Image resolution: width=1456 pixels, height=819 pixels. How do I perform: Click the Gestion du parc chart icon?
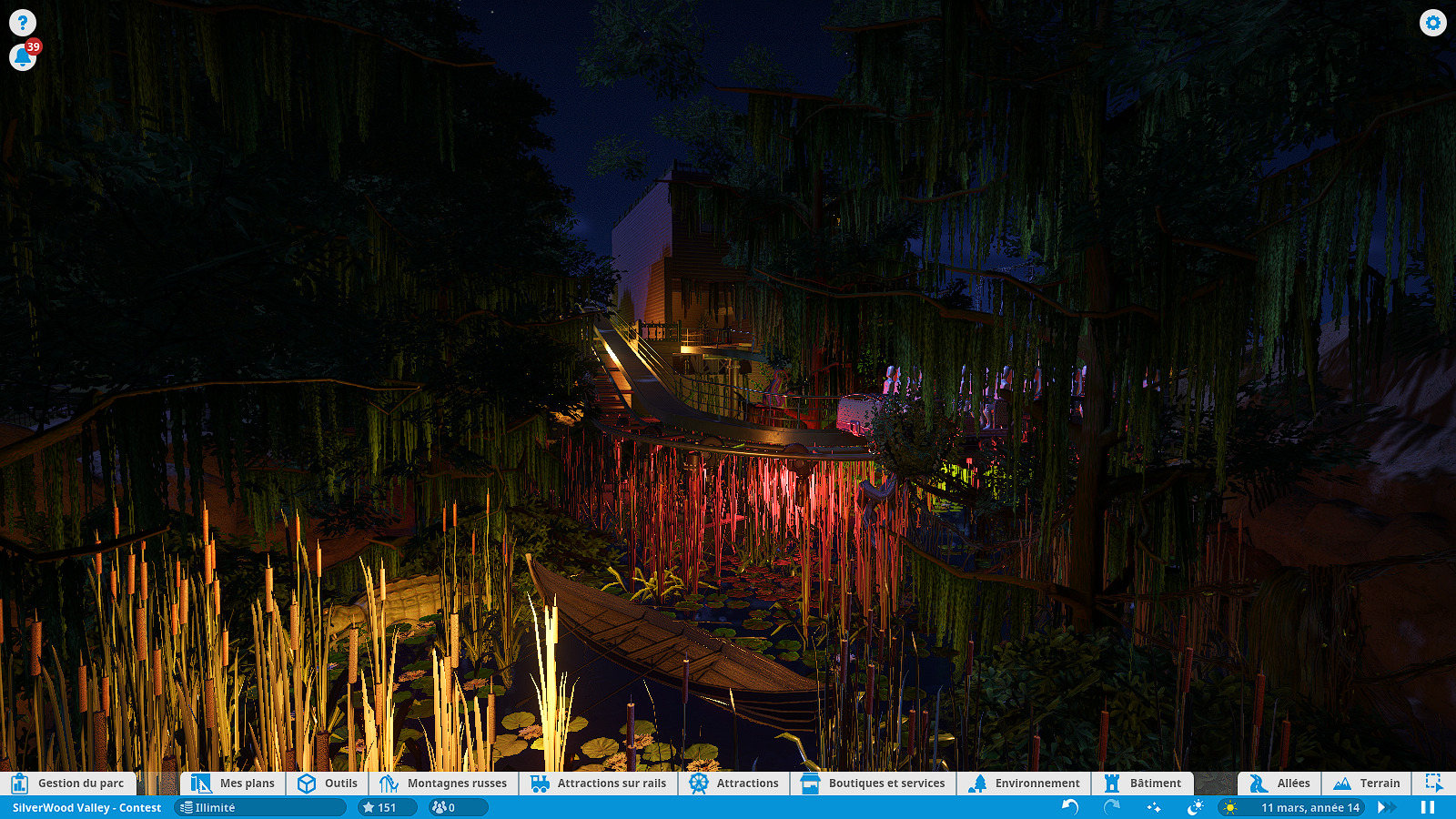pos(19,784)
